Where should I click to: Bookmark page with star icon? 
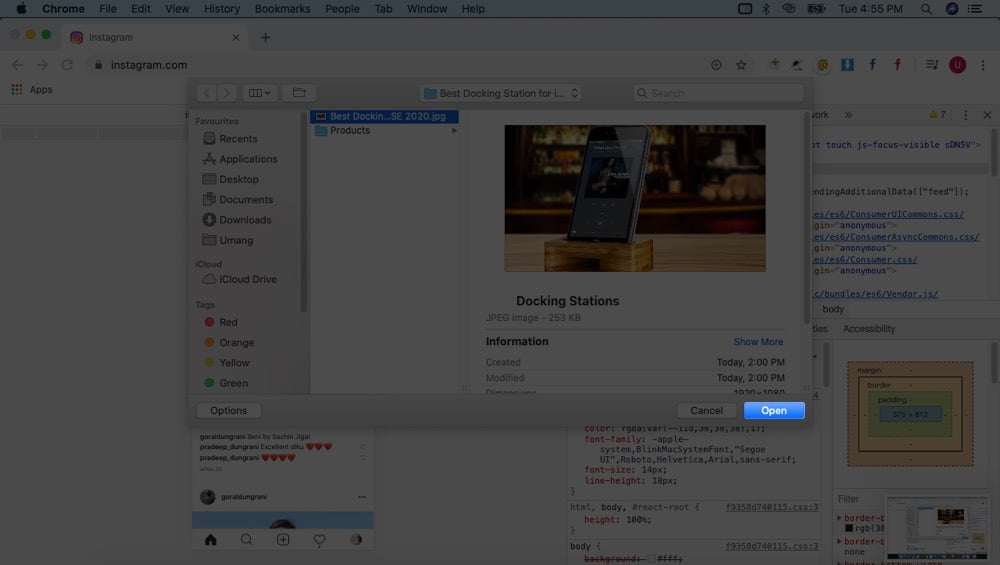click(741, 65)
